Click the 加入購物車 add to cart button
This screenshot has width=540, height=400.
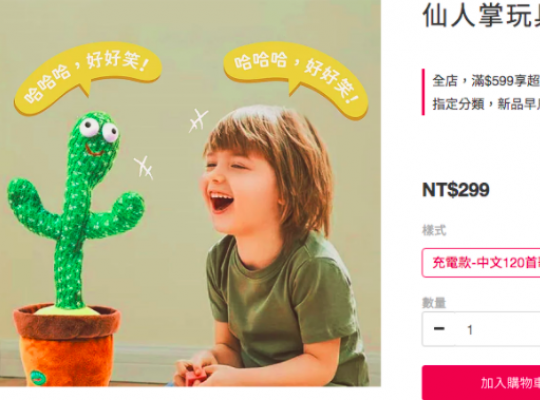pyautogui.click(x=481, y=383)
